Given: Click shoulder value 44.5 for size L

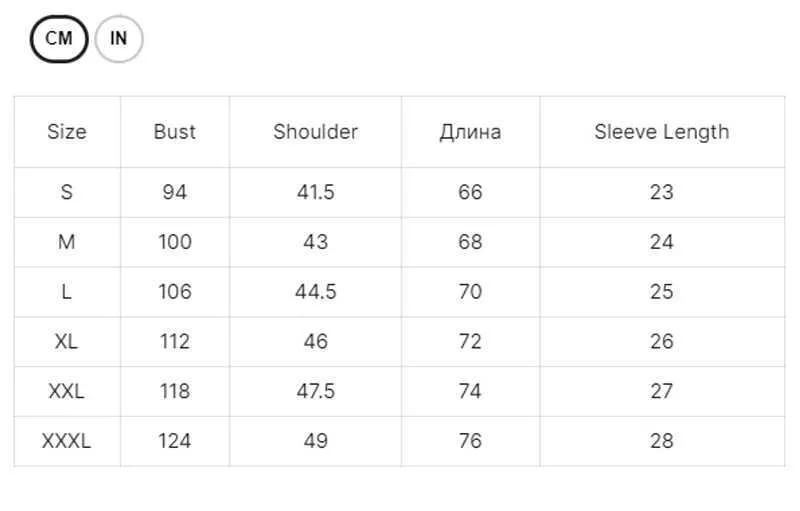Looking at the screenshot, I should point(315,292).
